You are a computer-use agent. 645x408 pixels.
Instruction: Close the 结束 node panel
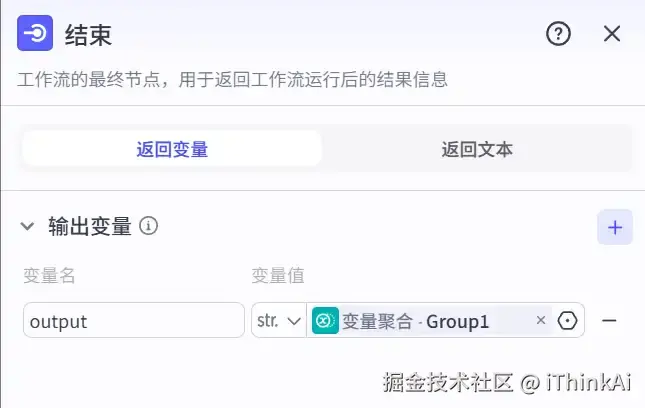[x=612, y=34]
